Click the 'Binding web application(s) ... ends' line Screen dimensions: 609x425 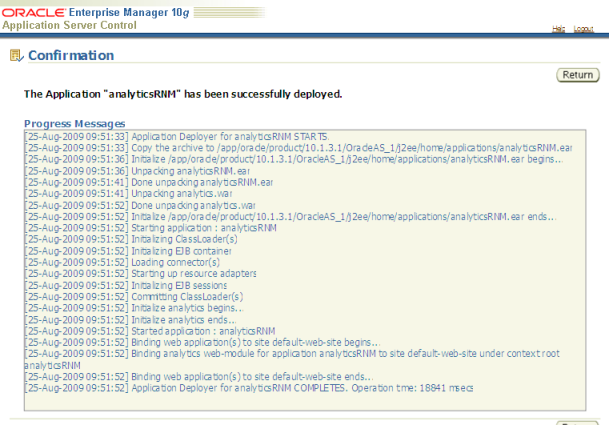tap(199, 376)
